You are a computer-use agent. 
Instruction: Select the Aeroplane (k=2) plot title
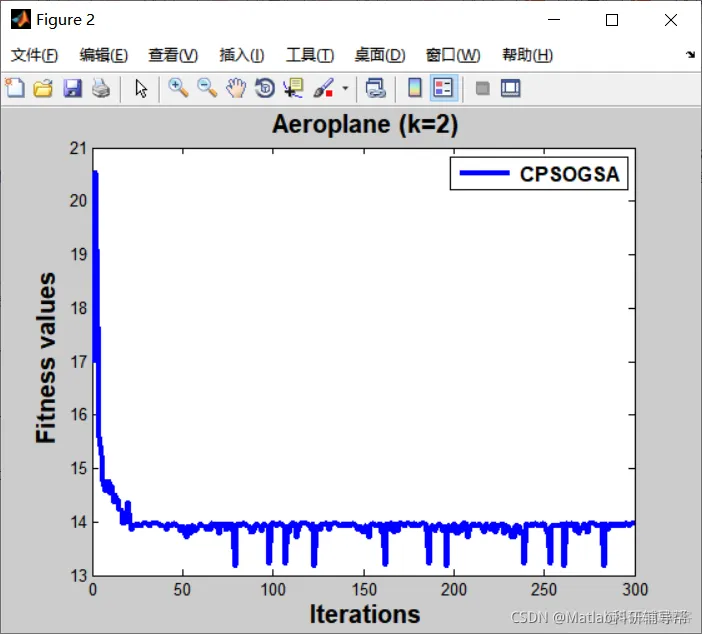coord(365,124)
